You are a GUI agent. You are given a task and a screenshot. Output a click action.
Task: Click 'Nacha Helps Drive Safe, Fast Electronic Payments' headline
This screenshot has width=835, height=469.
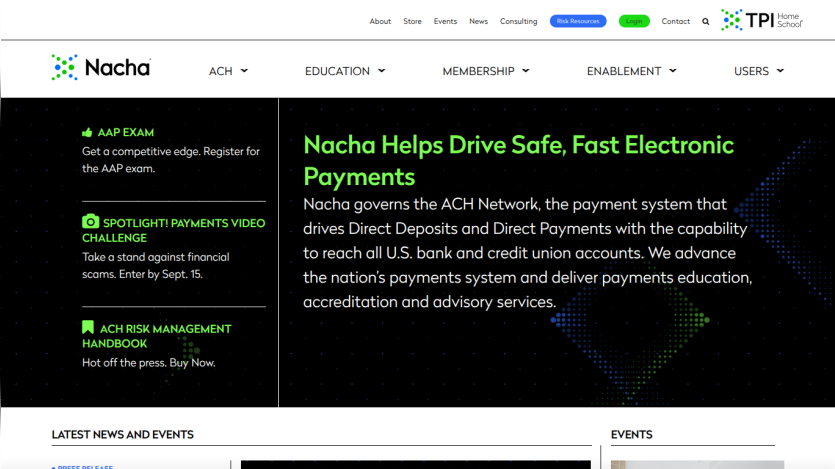point(518,160)
